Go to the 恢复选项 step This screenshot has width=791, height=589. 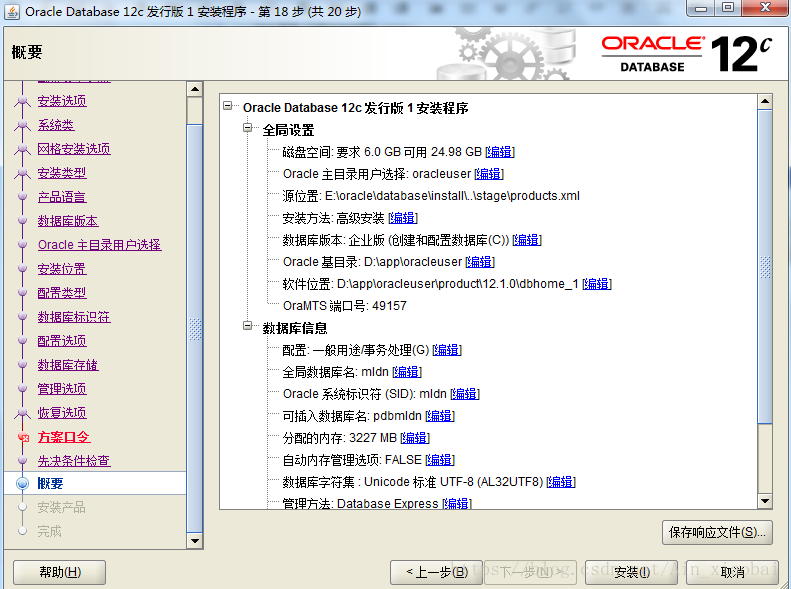pos(62,413)
